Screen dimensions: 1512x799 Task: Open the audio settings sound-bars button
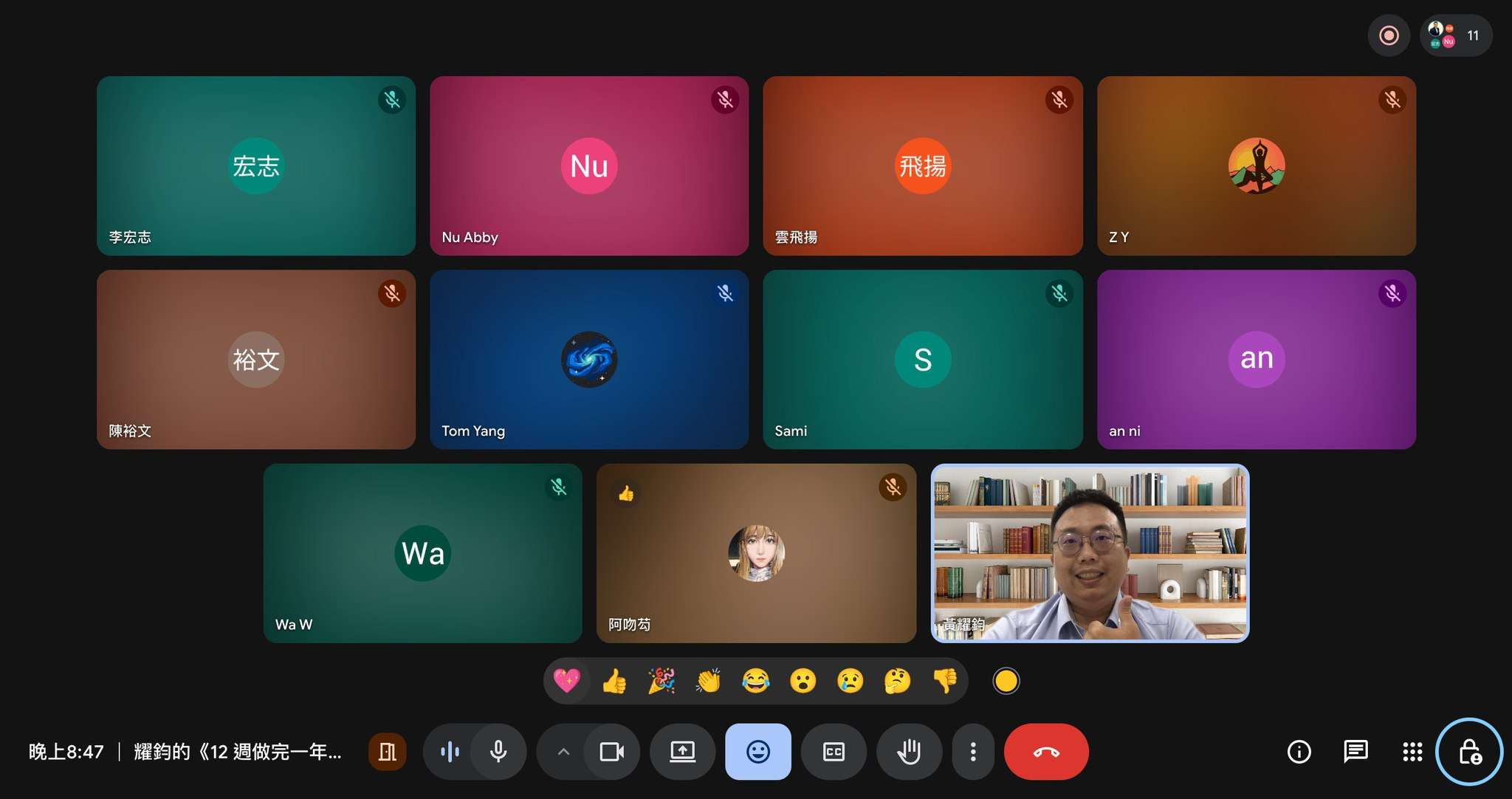(450, 752)
